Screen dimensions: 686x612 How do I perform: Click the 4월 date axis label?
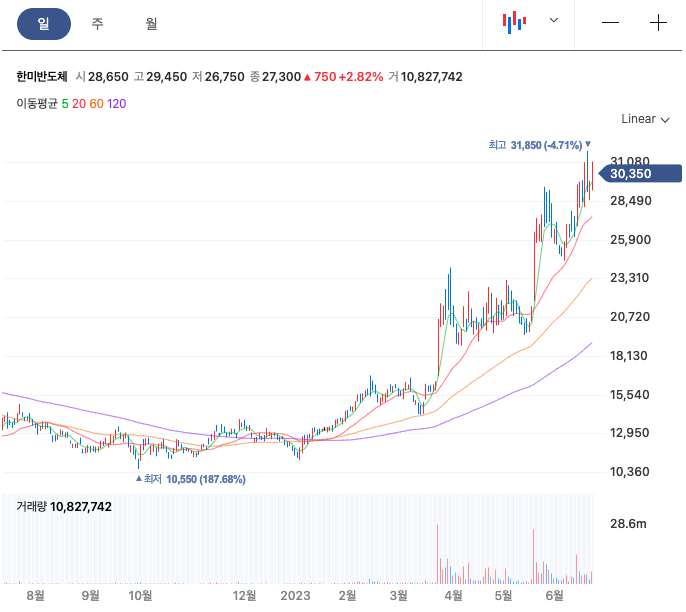click(453, 595)
